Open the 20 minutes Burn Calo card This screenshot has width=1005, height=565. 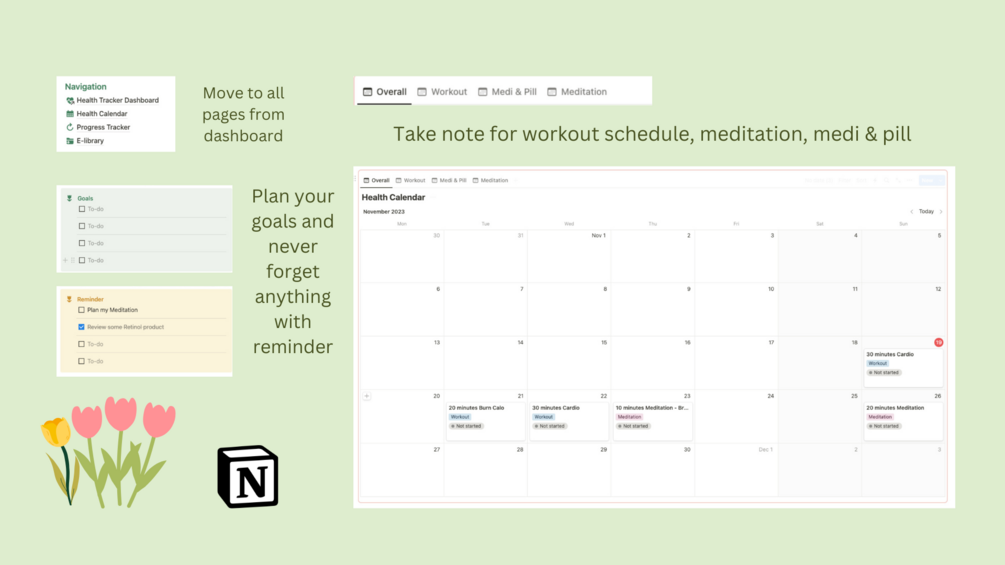[x=485, y=416]
